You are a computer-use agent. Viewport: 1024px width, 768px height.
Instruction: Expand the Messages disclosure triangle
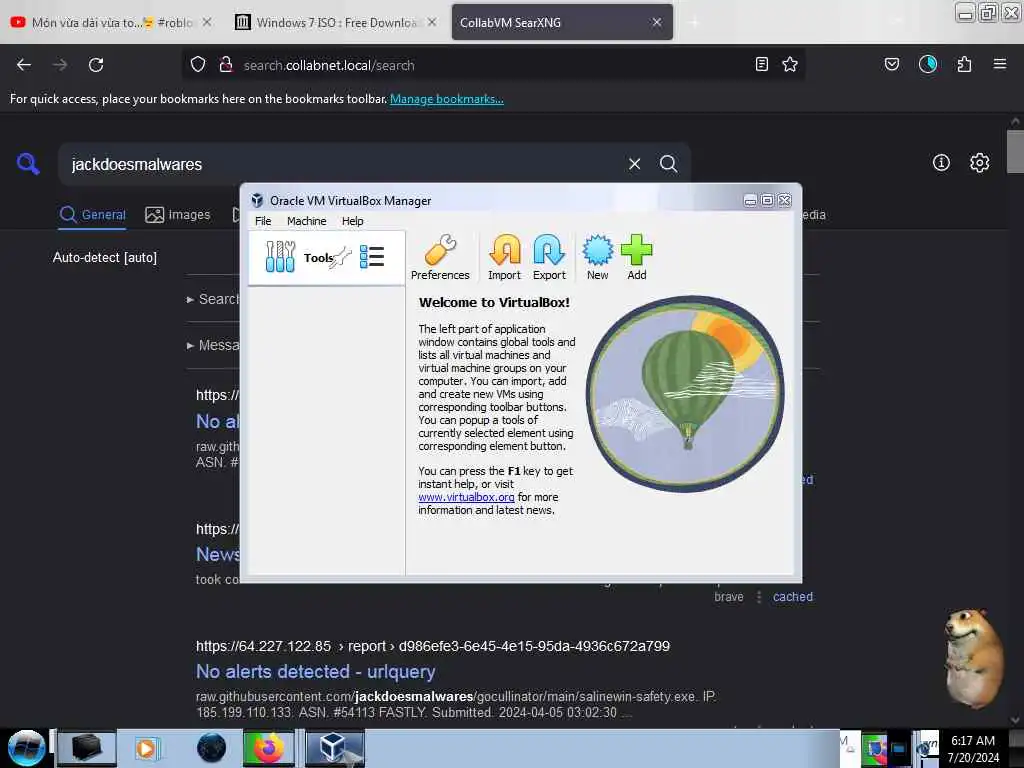point(190,345)
